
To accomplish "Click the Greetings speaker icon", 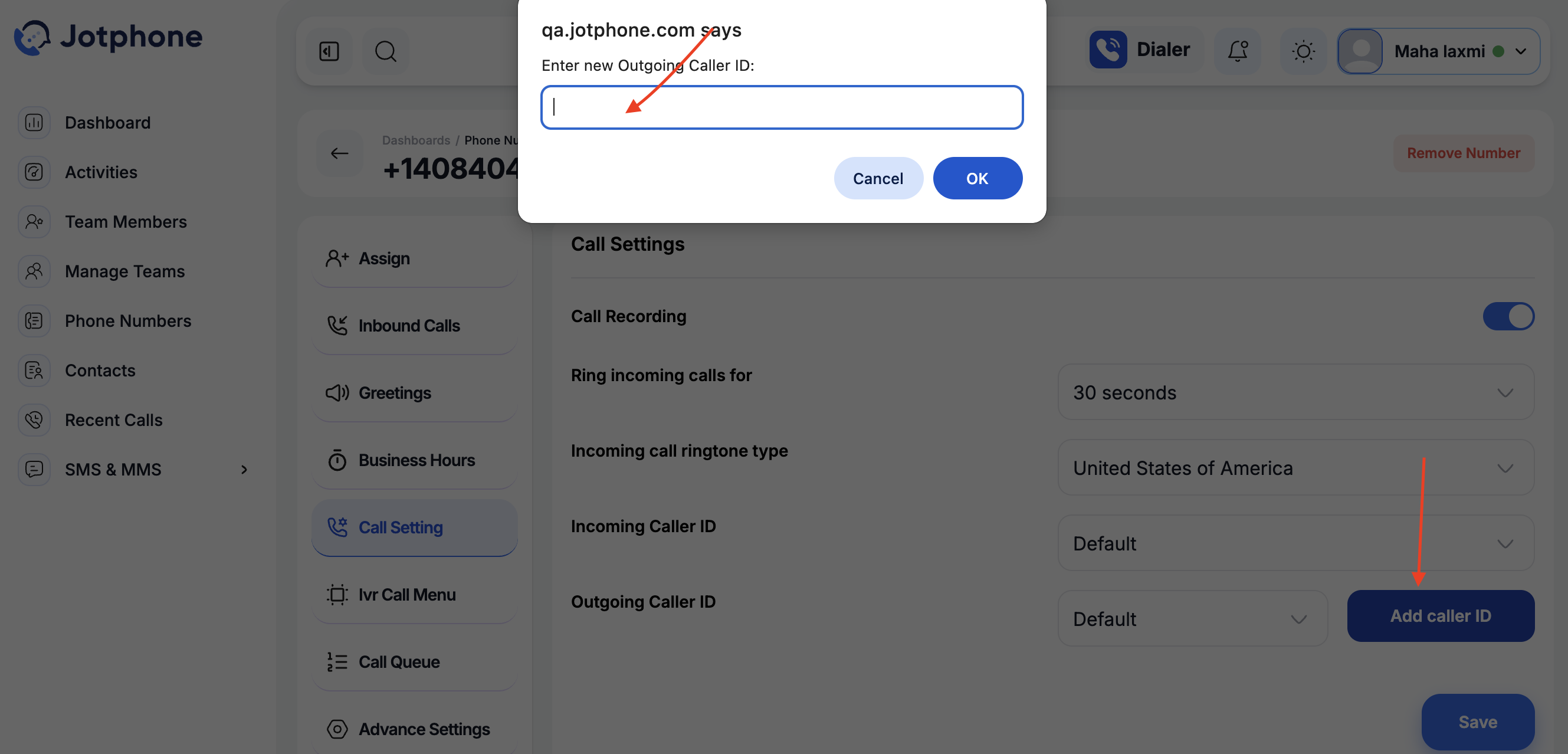I will click(x=337, y=393).
